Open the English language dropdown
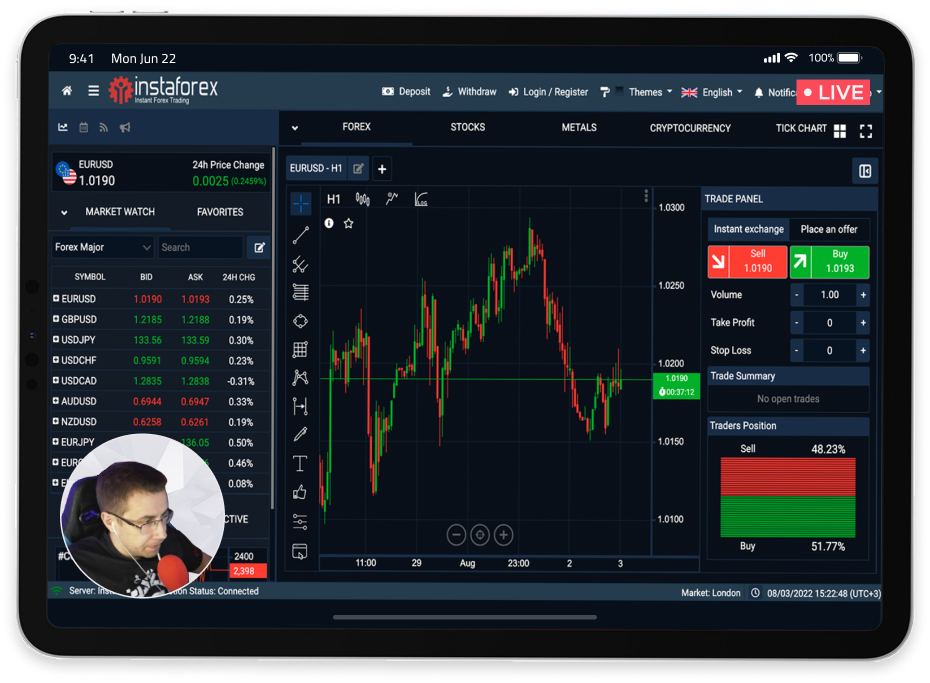This screenshot has height=683, width=930. (x=711, y=92)
